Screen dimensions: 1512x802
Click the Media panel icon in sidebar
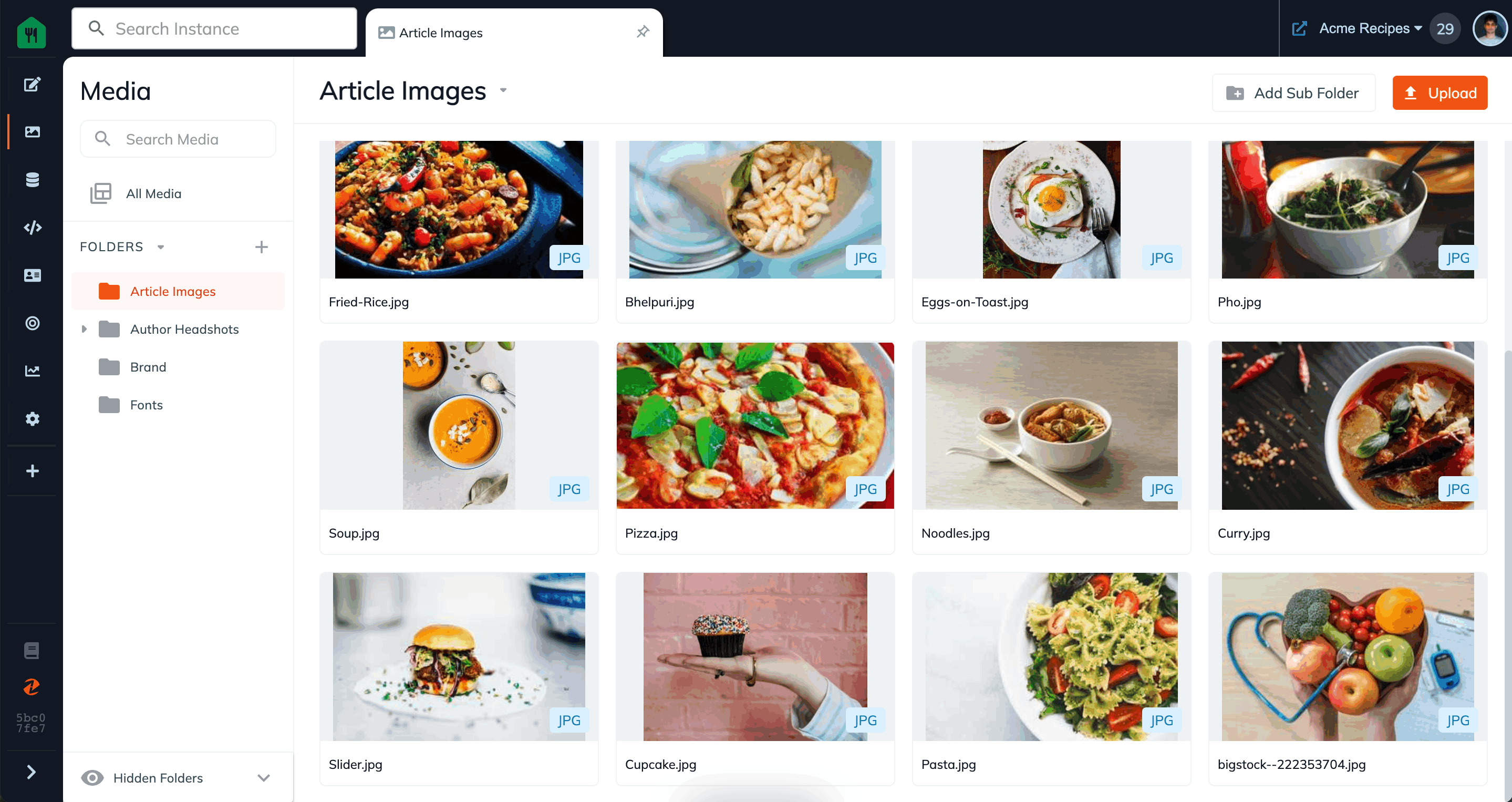[31, 131]
